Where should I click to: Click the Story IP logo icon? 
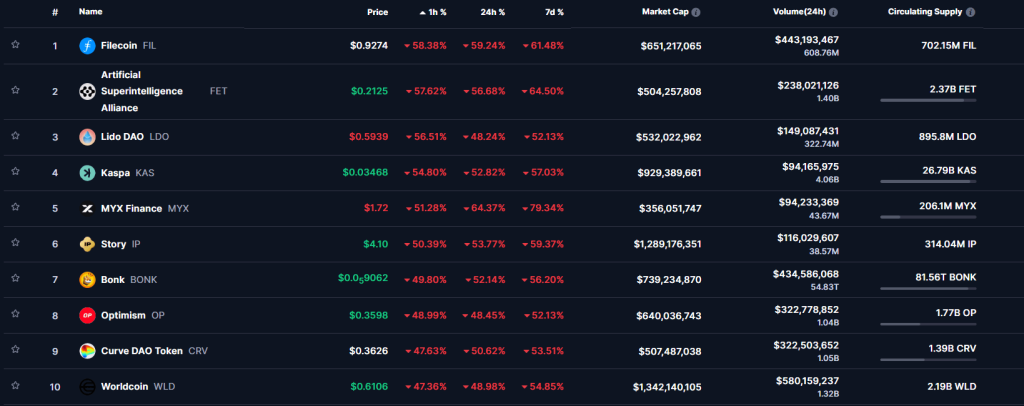pyautogui.click(x=87, y=244)
